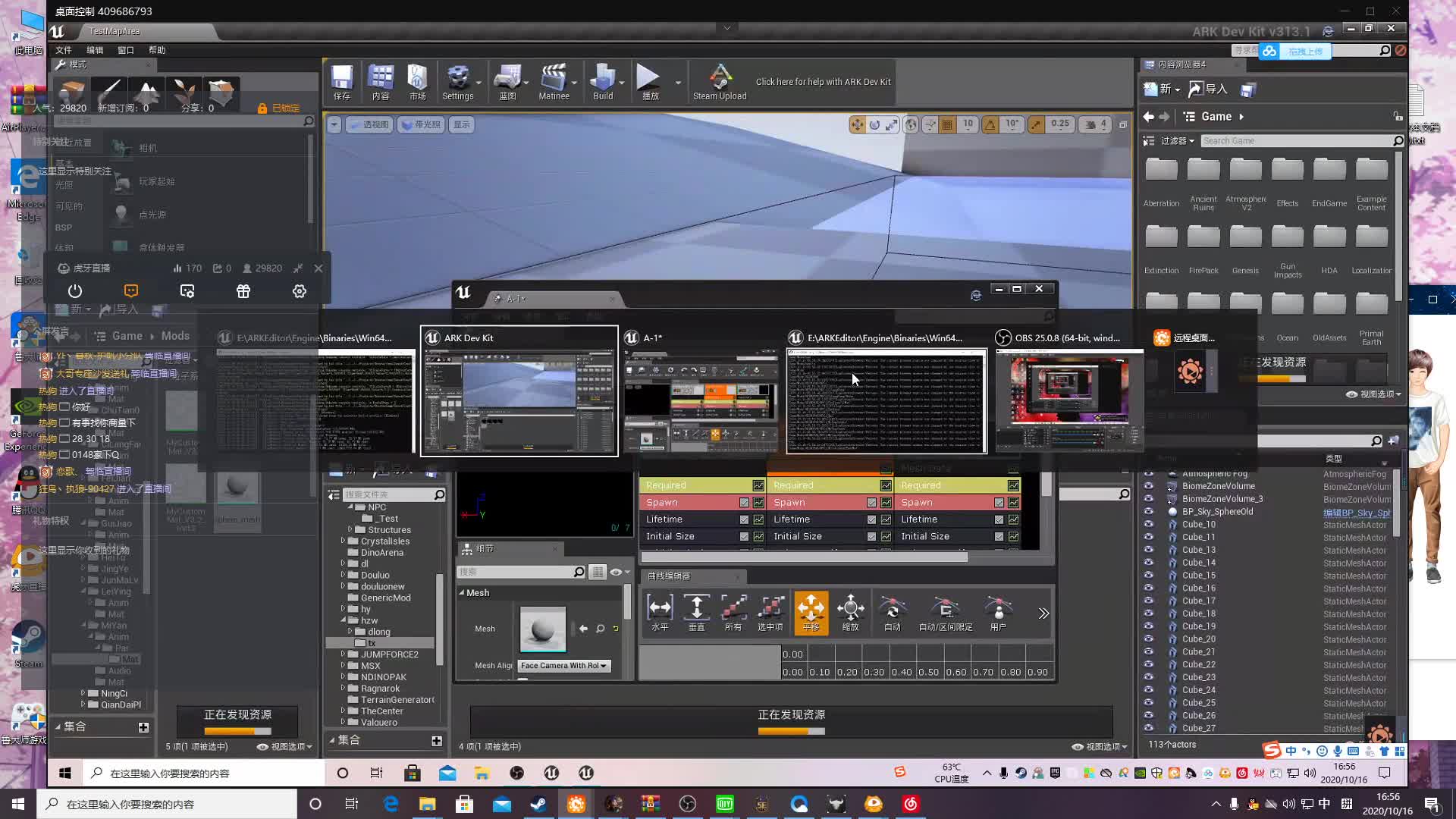Open the Window menu
1456x819 pixels.
click(x=126, y=50)
